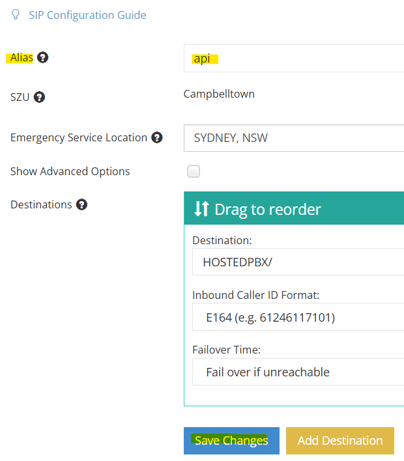Click the Emergency Service Location help icon

click(x=157, y=137)
